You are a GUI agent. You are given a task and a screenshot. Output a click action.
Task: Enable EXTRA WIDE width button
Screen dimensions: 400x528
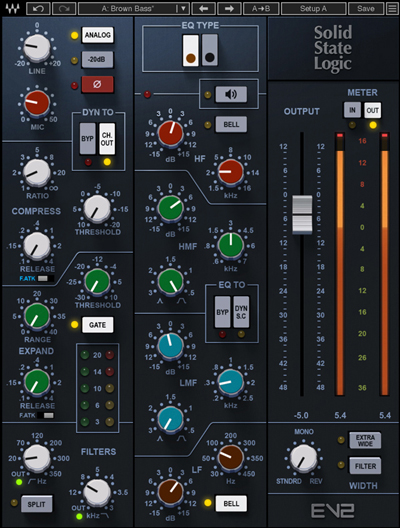pyautogui.click(x=365, y=440)
